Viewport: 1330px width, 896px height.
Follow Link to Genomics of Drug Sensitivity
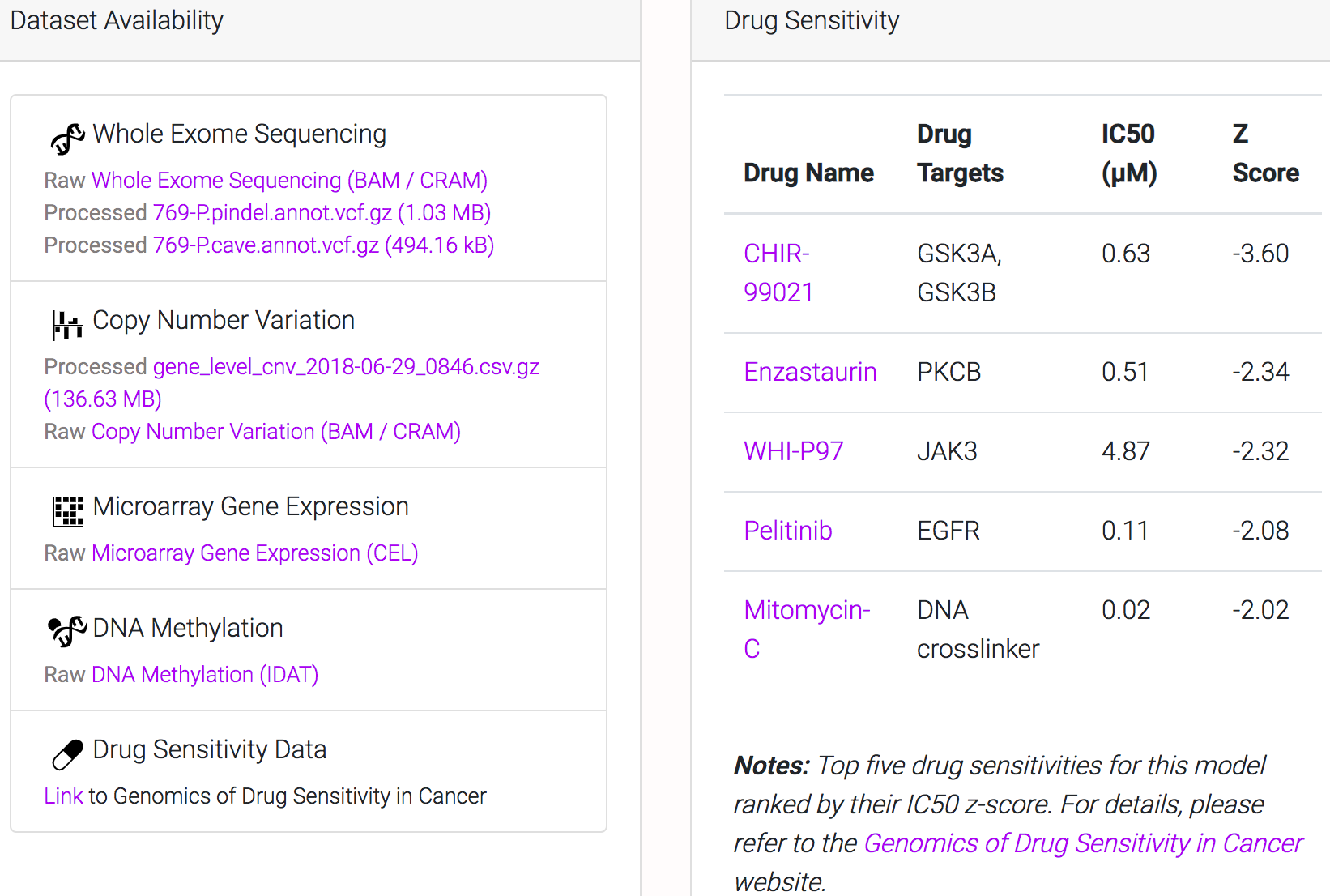click(63, 796)
